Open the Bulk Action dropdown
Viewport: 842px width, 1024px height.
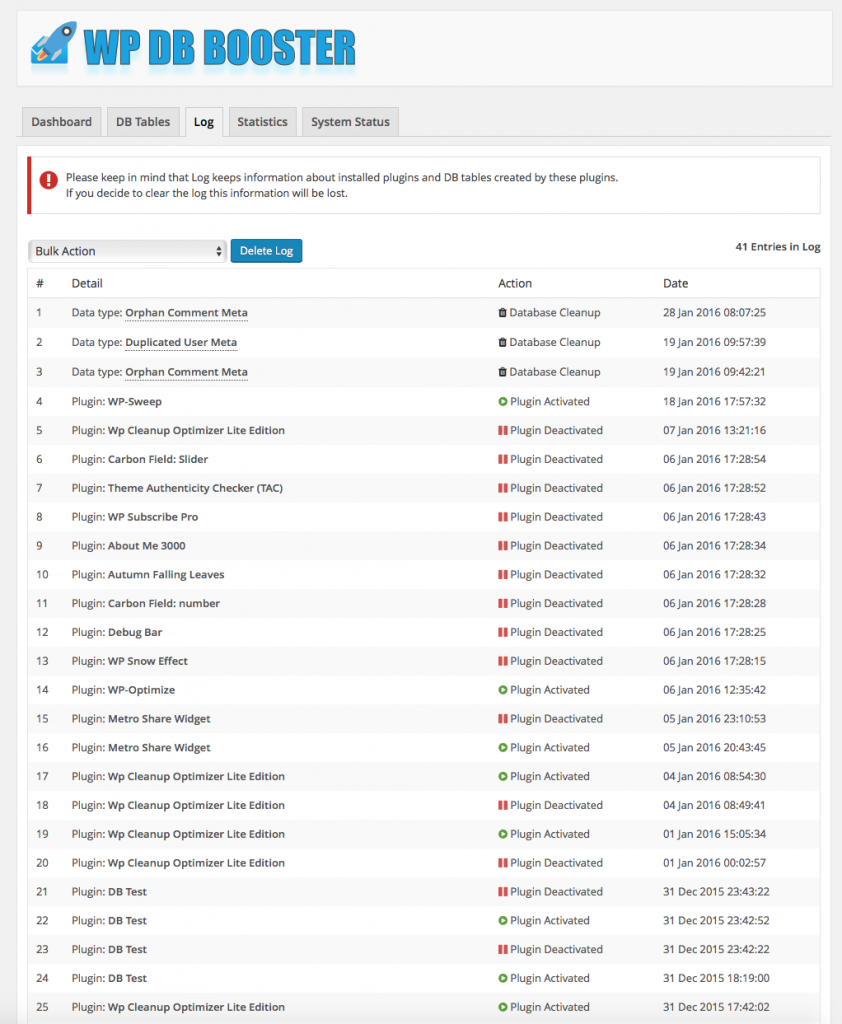tap(127, 251)
